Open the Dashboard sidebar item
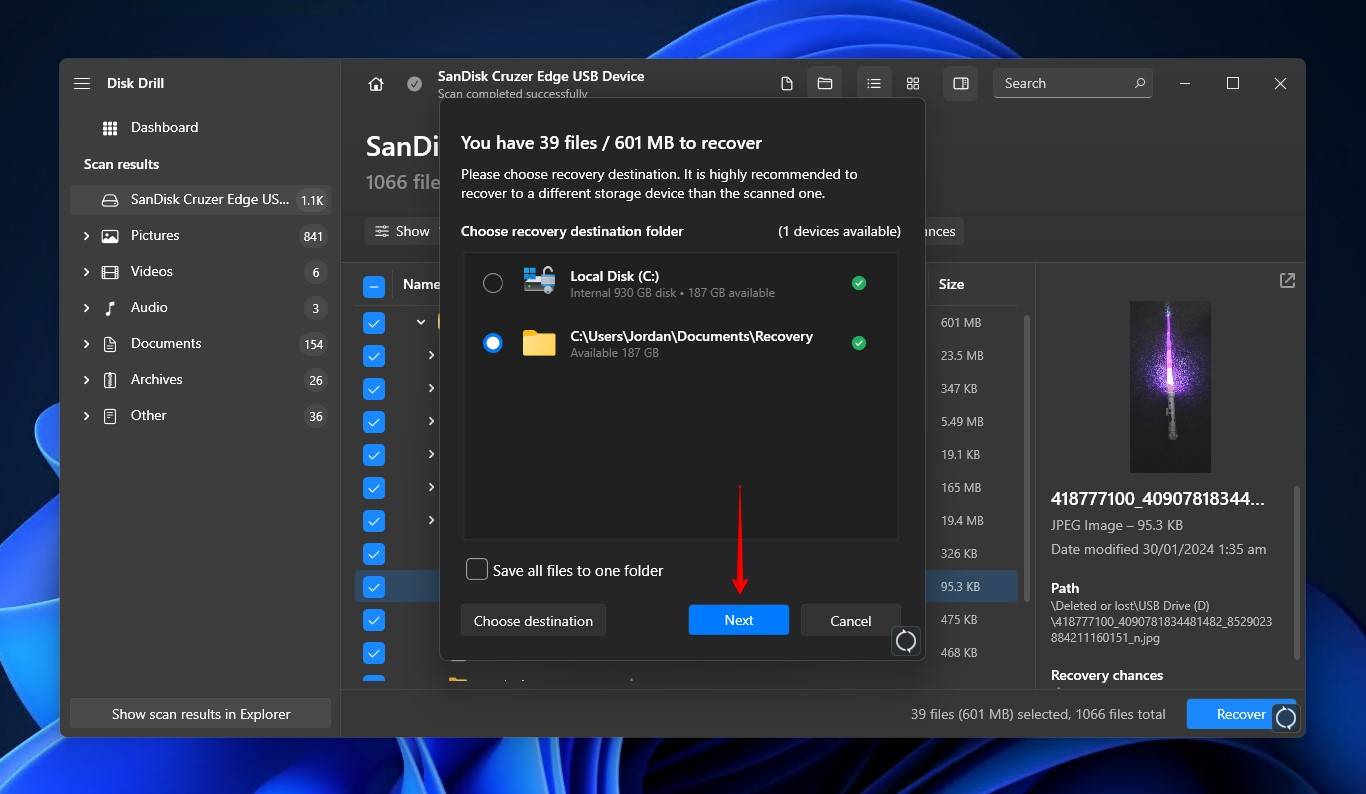 point(200,128)
